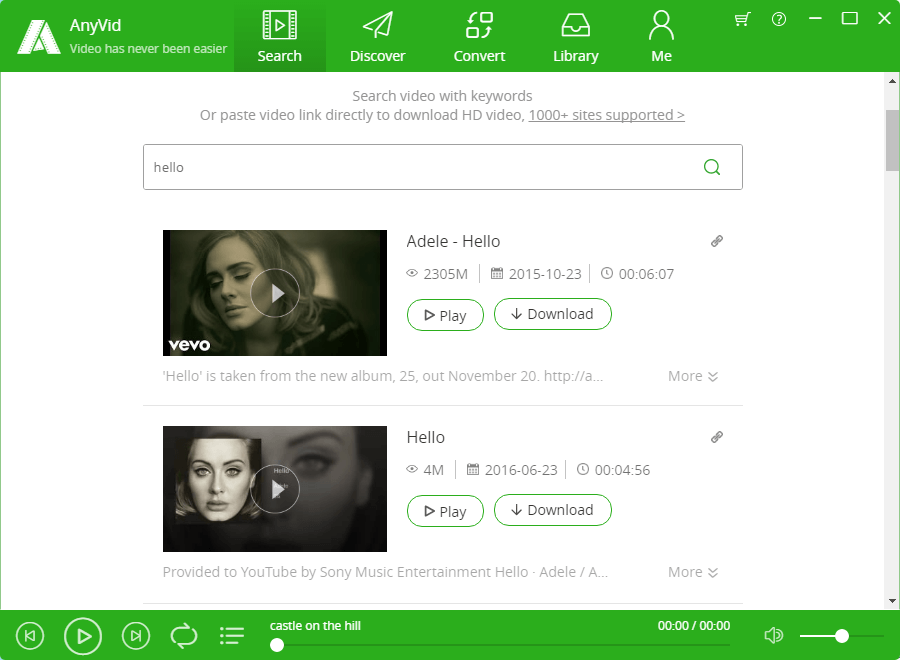Close the AnyVid window
Viewport: 900px width, 660px height.
click(x=885, y=19)
